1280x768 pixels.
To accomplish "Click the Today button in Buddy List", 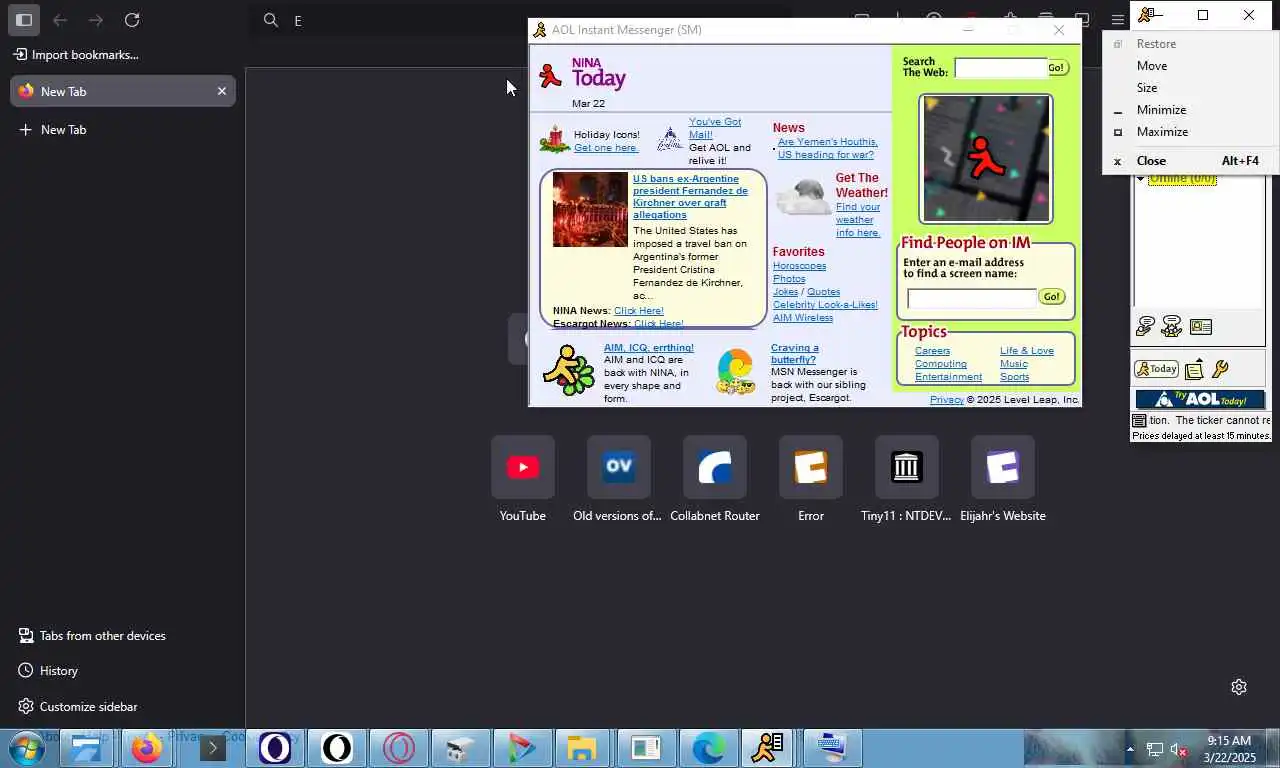I will [1157, 369].
